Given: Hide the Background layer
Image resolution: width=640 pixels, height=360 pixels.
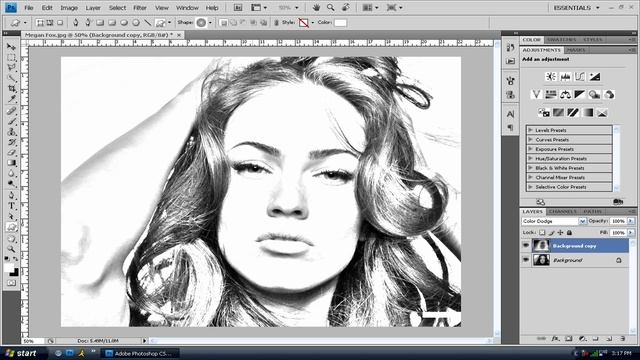Looking at the screenshot, I should pos(526,260).
